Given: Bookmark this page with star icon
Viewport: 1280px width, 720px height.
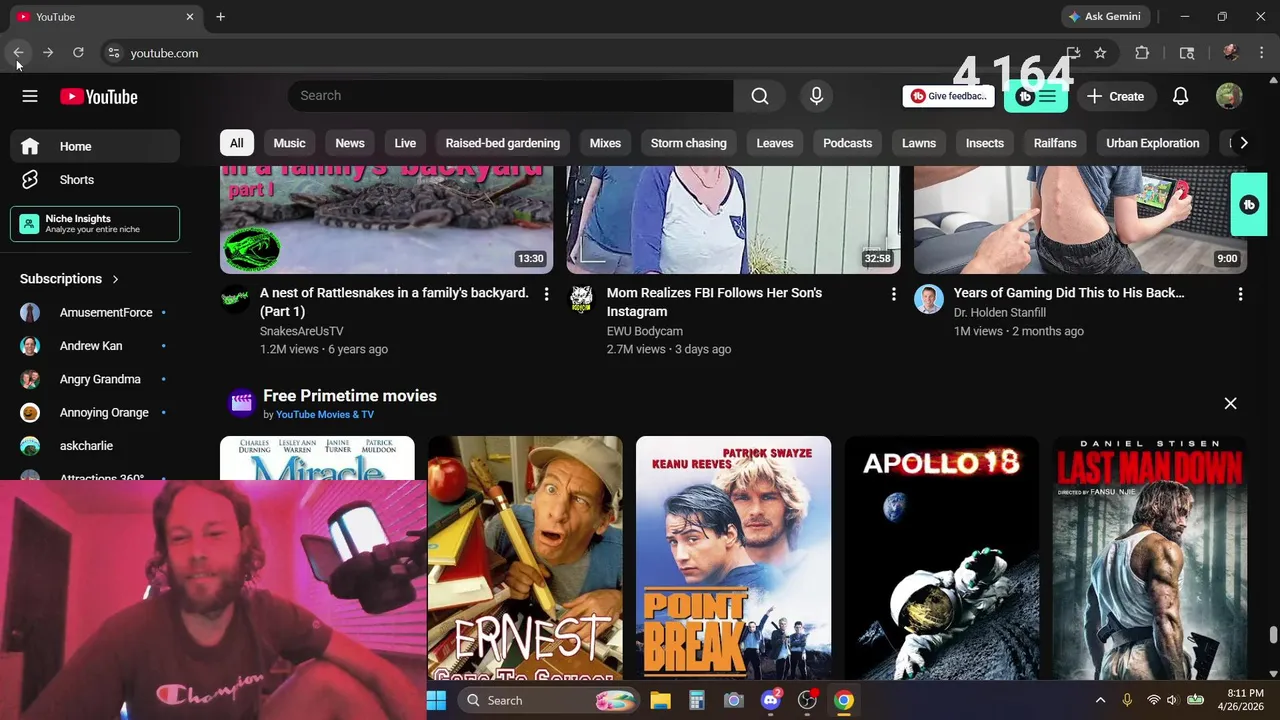Looking at the screenshot, I should click(x=1100, y=53).
